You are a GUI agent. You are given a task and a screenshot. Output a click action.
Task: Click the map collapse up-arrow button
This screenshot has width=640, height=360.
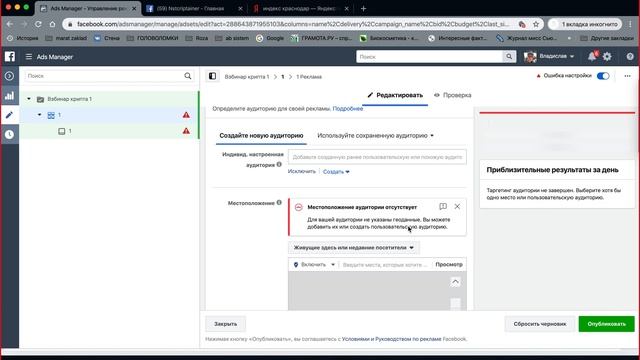pyautogui.click(x=455, y=282)
